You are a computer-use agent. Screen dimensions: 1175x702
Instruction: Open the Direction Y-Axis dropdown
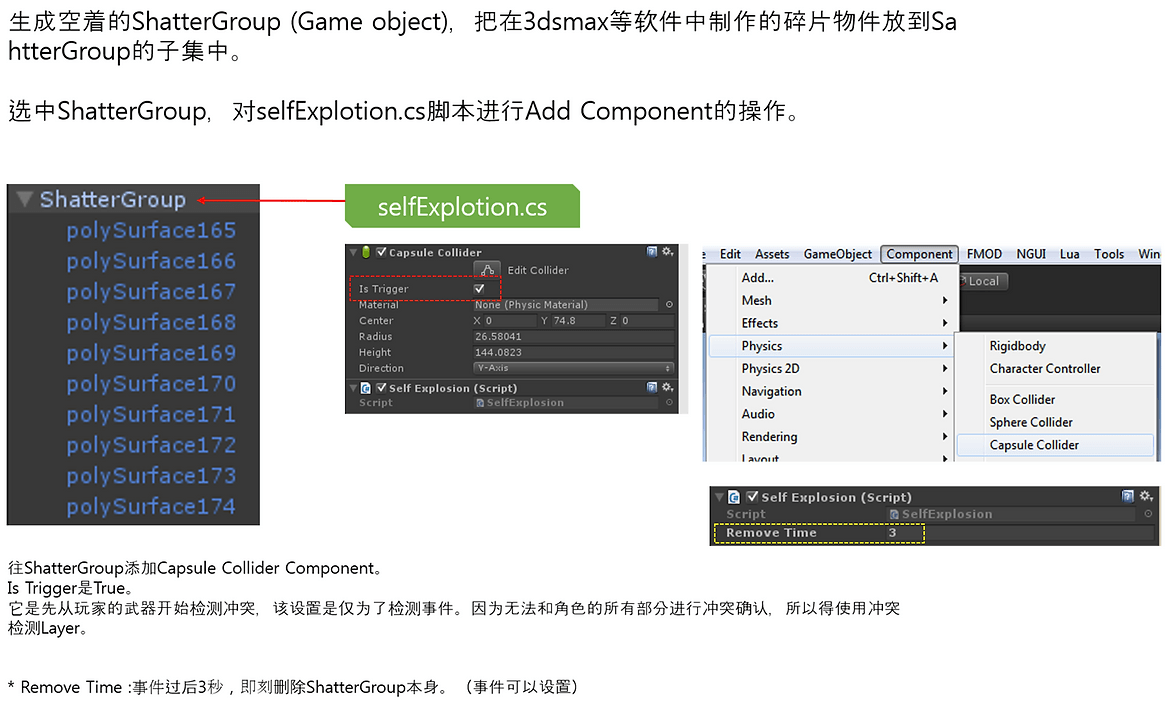[x=573, y=368]
